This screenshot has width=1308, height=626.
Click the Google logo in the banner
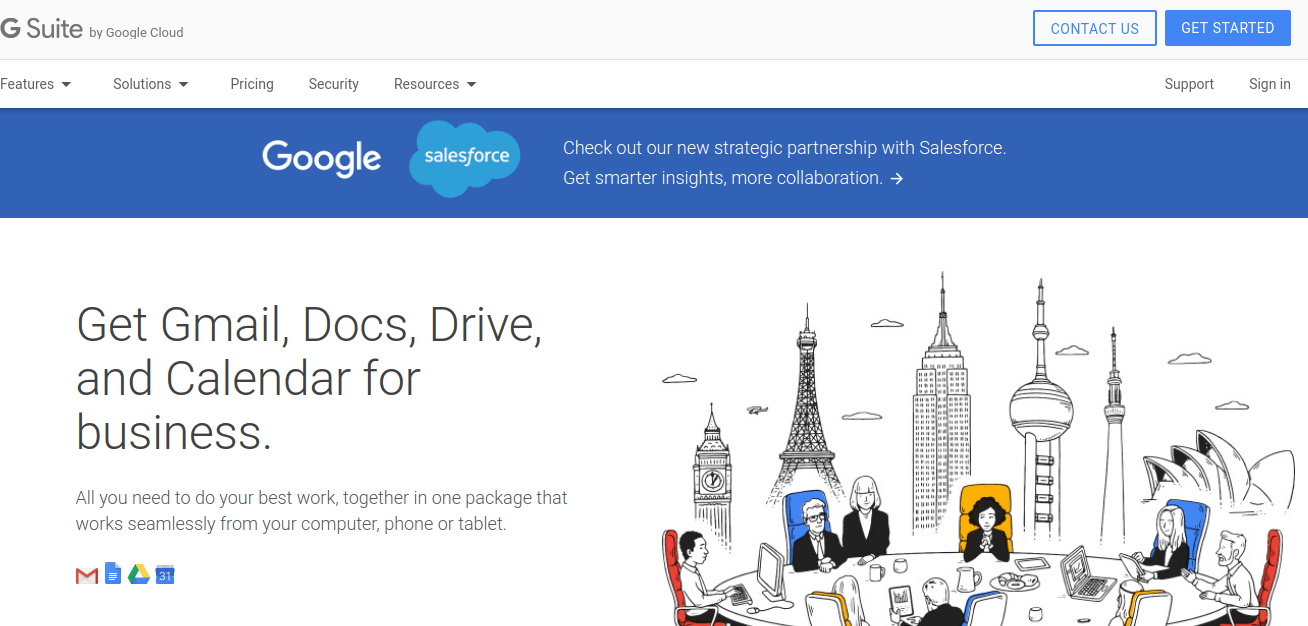pyautogui.click(x=321, y=159)
